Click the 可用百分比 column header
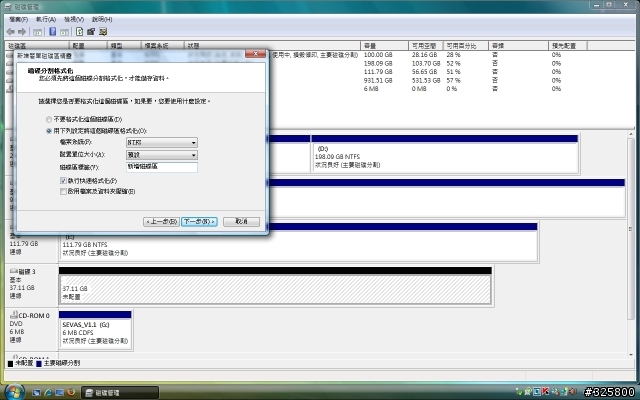Screen dimensions: 640x400 (466, 46)
